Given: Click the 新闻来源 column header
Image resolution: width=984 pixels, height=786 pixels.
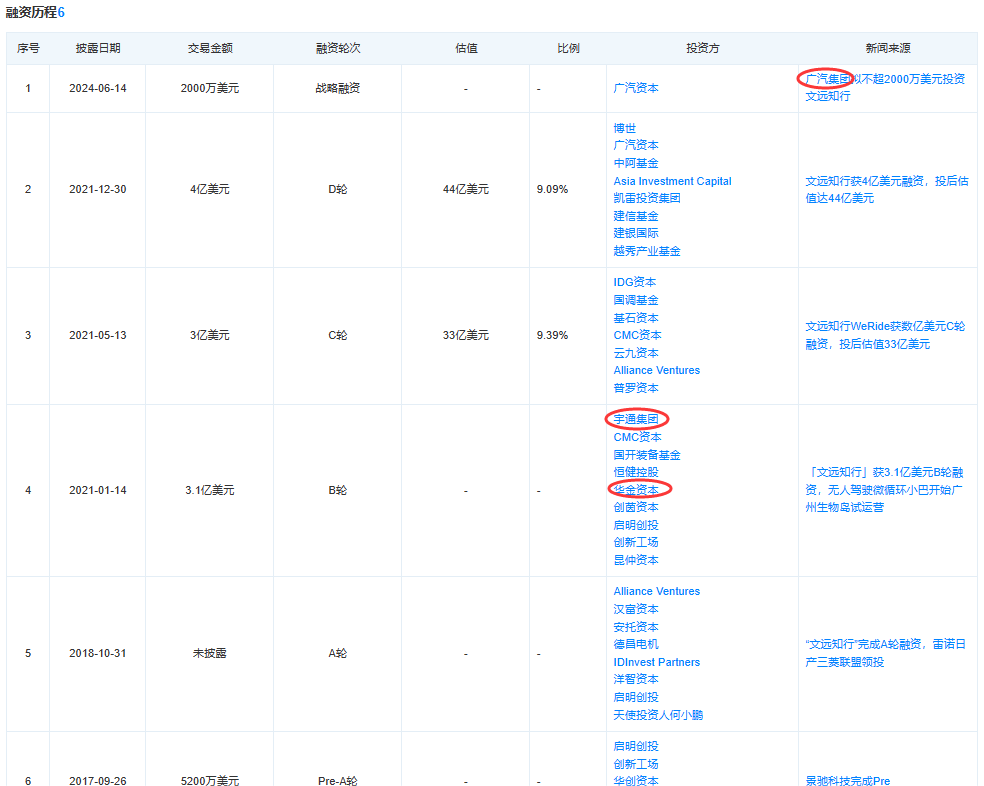Looking at the screenshot, I should (887, 48).
